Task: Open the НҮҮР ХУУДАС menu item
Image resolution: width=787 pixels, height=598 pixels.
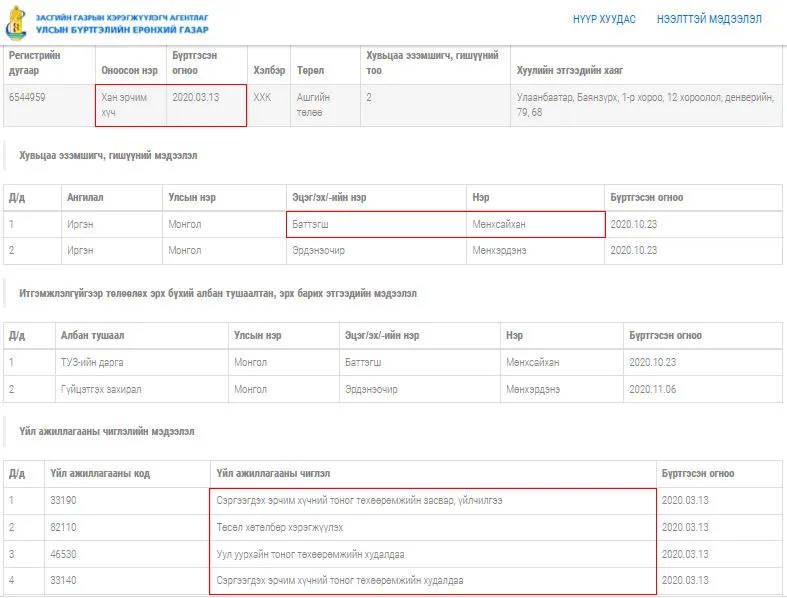Action: (604, 19)
